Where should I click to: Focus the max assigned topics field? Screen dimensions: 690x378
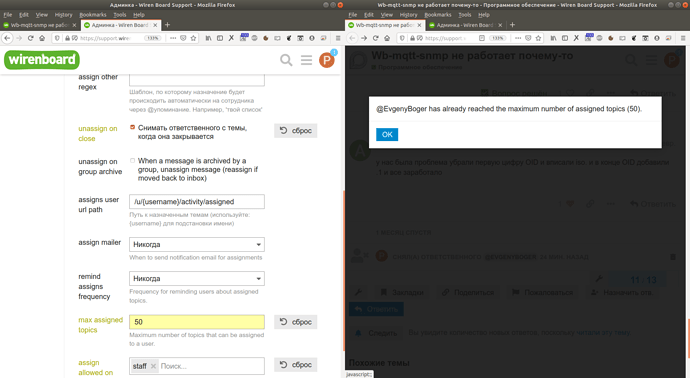click(197, 322)
